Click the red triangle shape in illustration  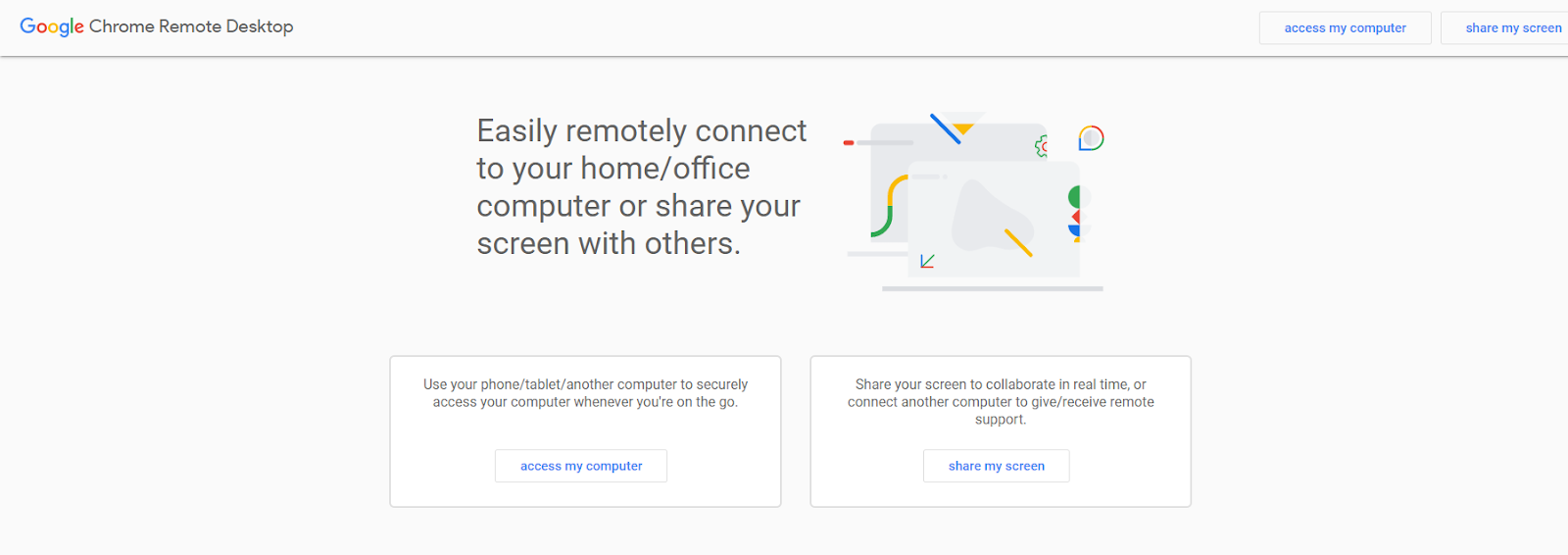(1076, 217)
